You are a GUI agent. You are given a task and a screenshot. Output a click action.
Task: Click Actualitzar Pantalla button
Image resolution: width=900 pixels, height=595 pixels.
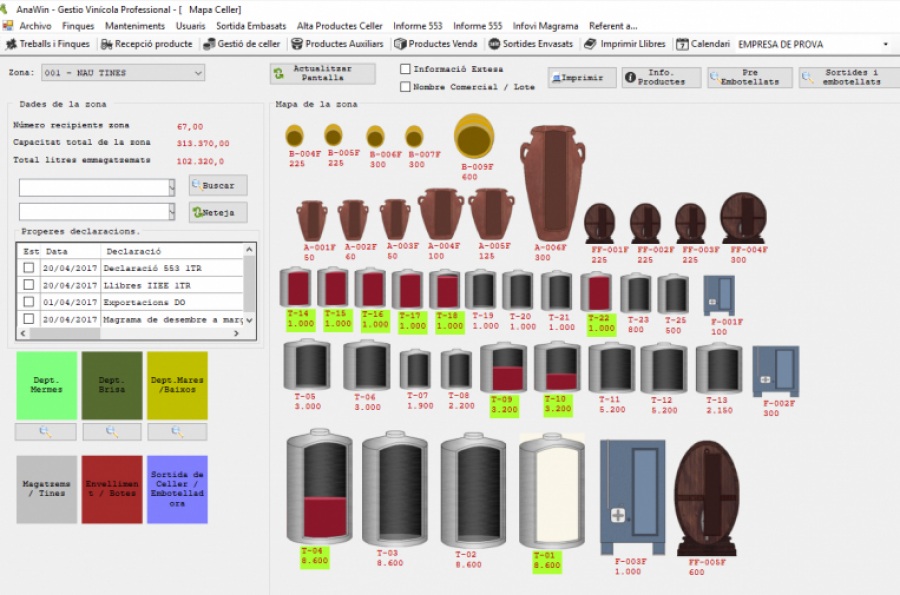(x=323, y=73)
